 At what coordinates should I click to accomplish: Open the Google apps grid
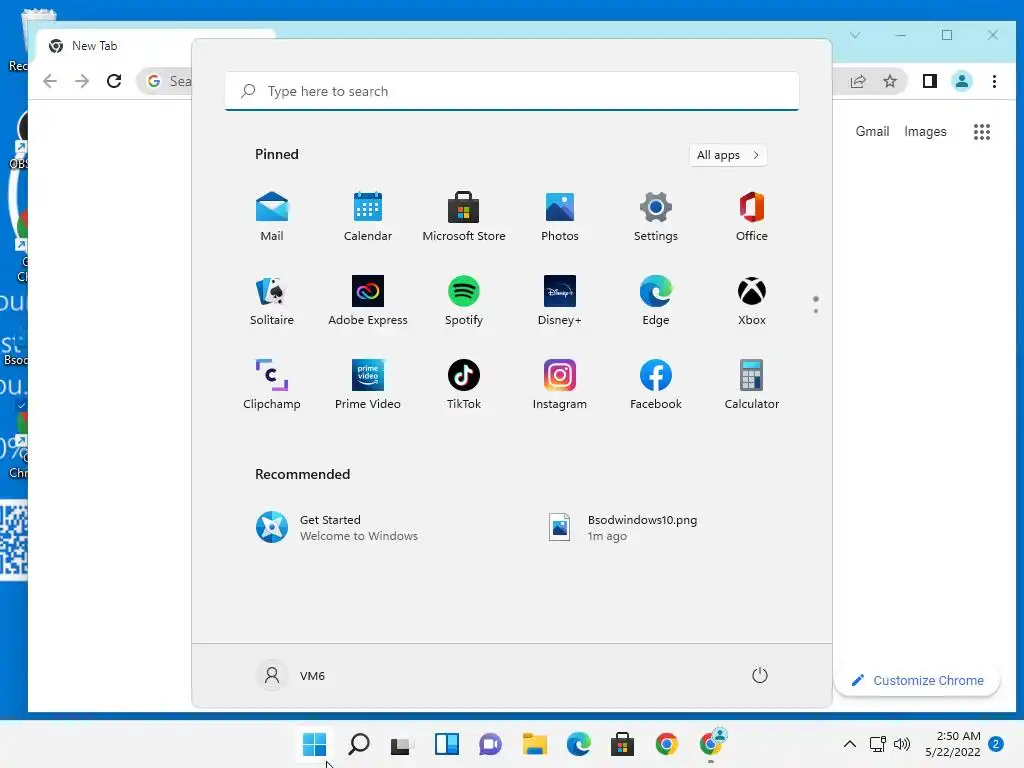point(982,131)
